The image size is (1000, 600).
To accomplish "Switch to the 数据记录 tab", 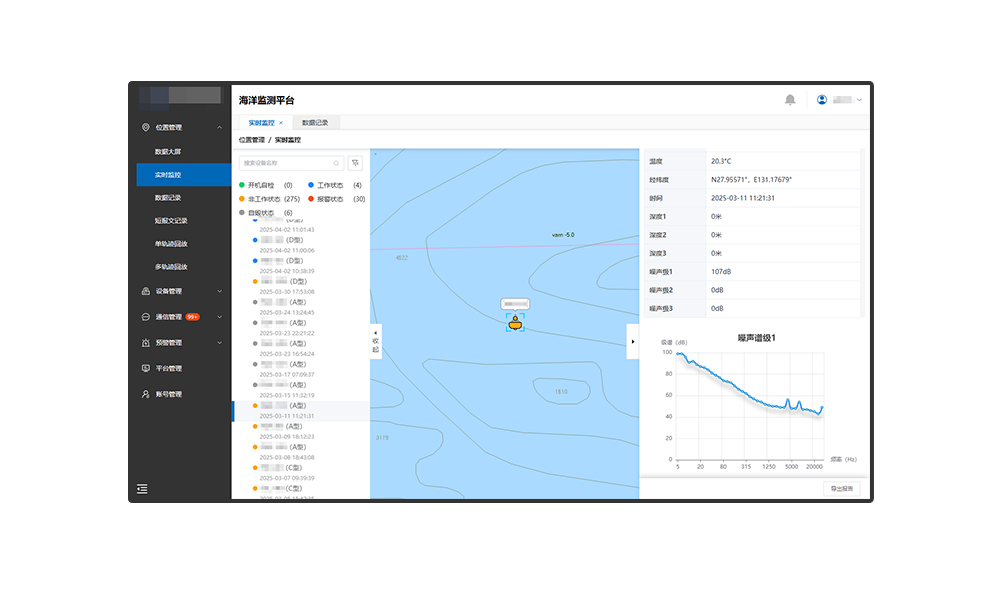I will (x=315, y=122).
